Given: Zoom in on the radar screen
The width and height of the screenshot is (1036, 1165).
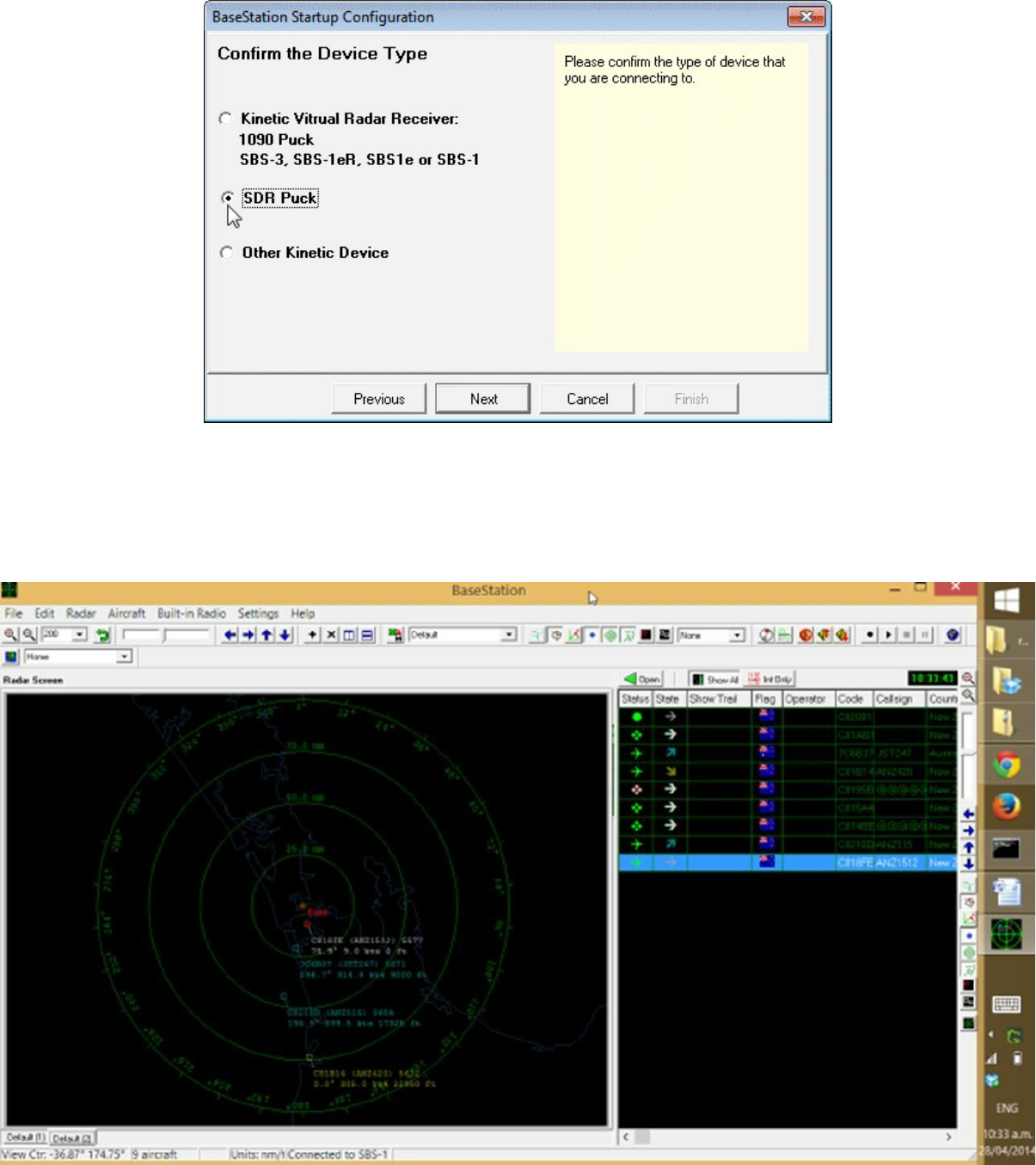Looking at the screenshot, I should click(10, 635).
